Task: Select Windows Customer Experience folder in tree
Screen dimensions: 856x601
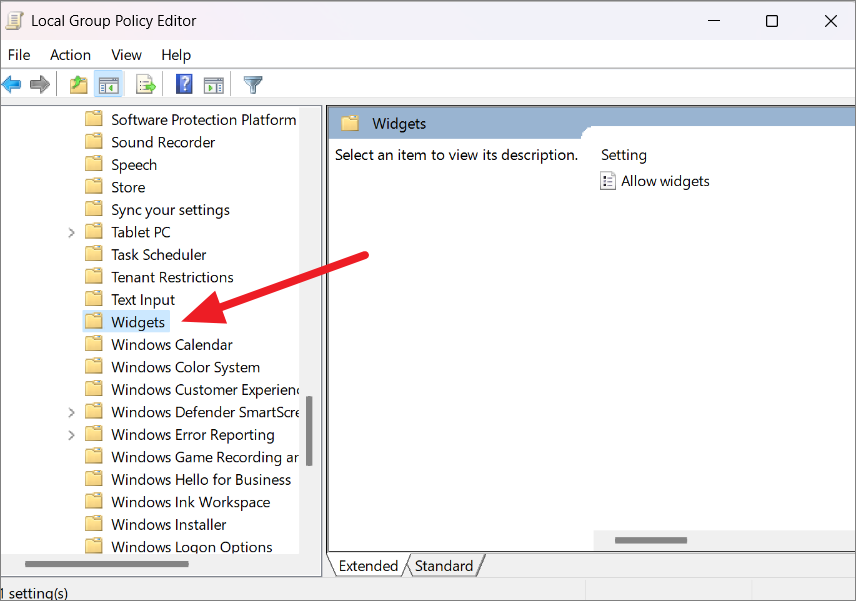Action: click(x=205, y=390)
